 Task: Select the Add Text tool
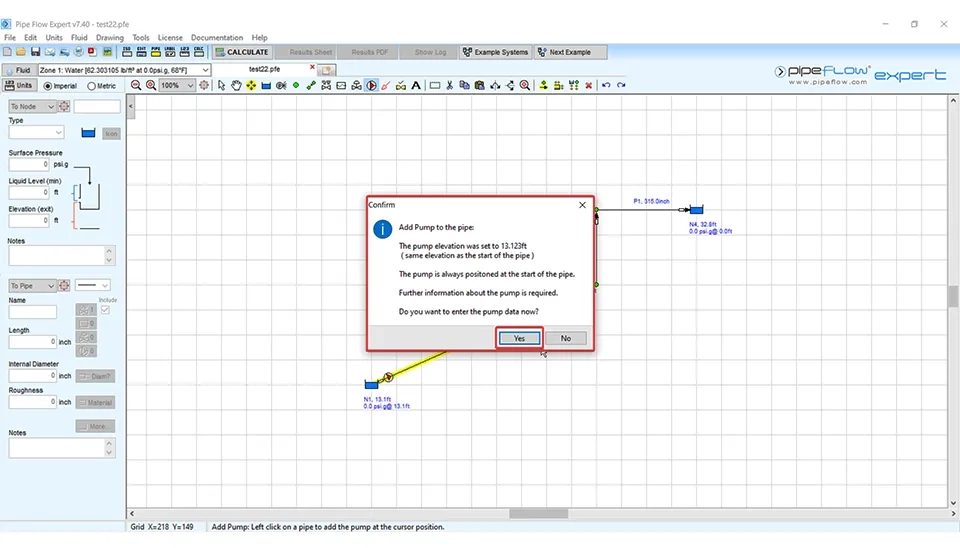[x=416, y=86]
